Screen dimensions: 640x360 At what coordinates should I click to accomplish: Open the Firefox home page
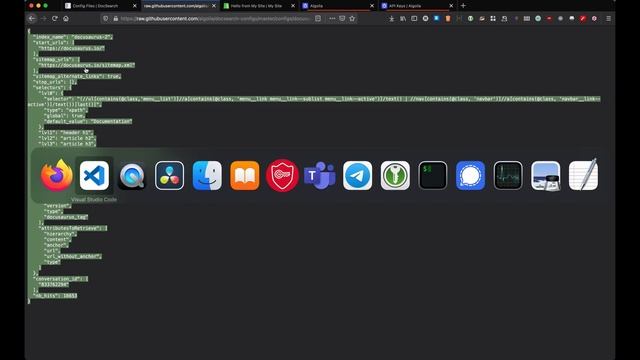point(66,18)
